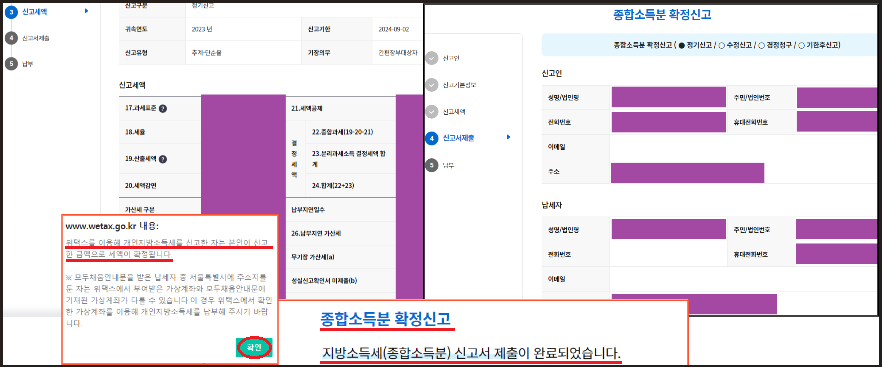Viewport: 882px width, 367px height.
Task: Click the checkmark for 신고세액 step in right window
Action: (x=431, y=111)
